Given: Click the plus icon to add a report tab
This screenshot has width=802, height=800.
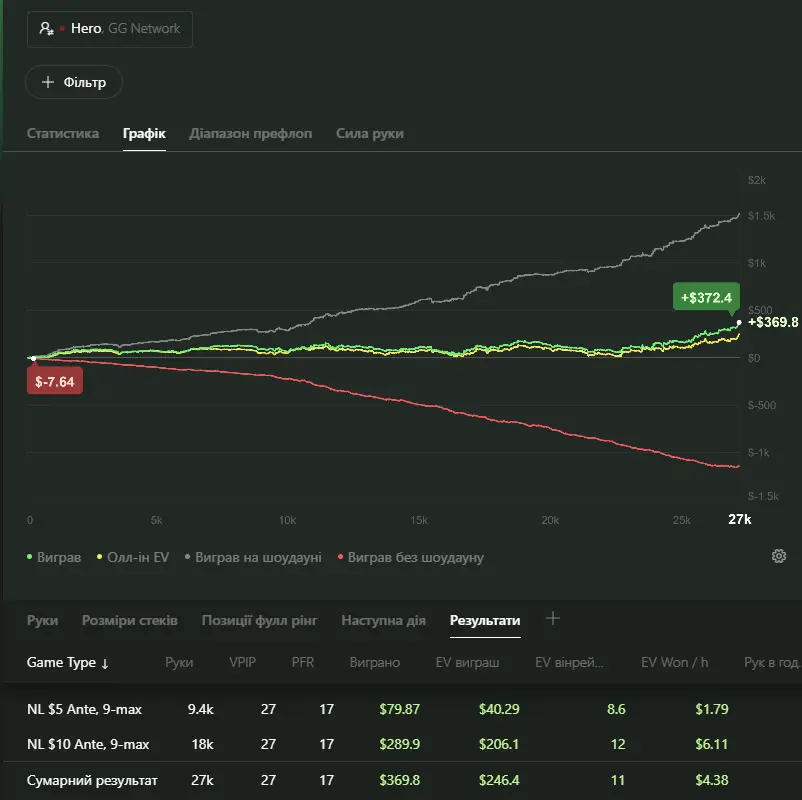Looking at the screenshot, I should click(x=553, y=619).
